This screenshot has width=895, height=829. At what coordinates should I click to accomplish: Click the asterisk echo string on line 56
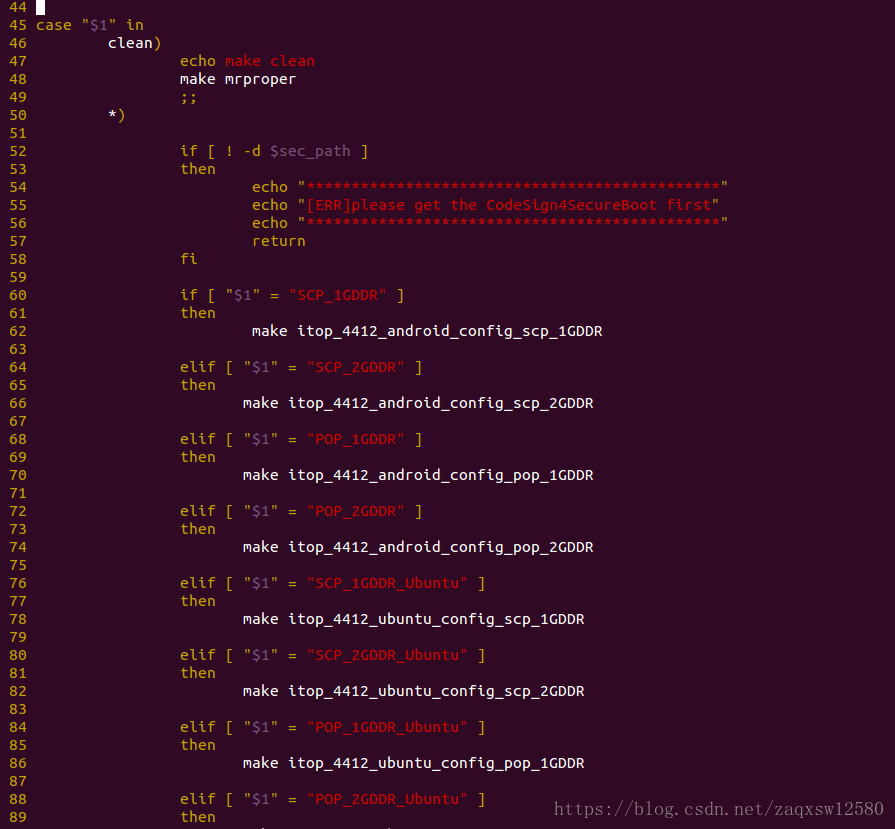pyautogui.click(x=513, y=223)
